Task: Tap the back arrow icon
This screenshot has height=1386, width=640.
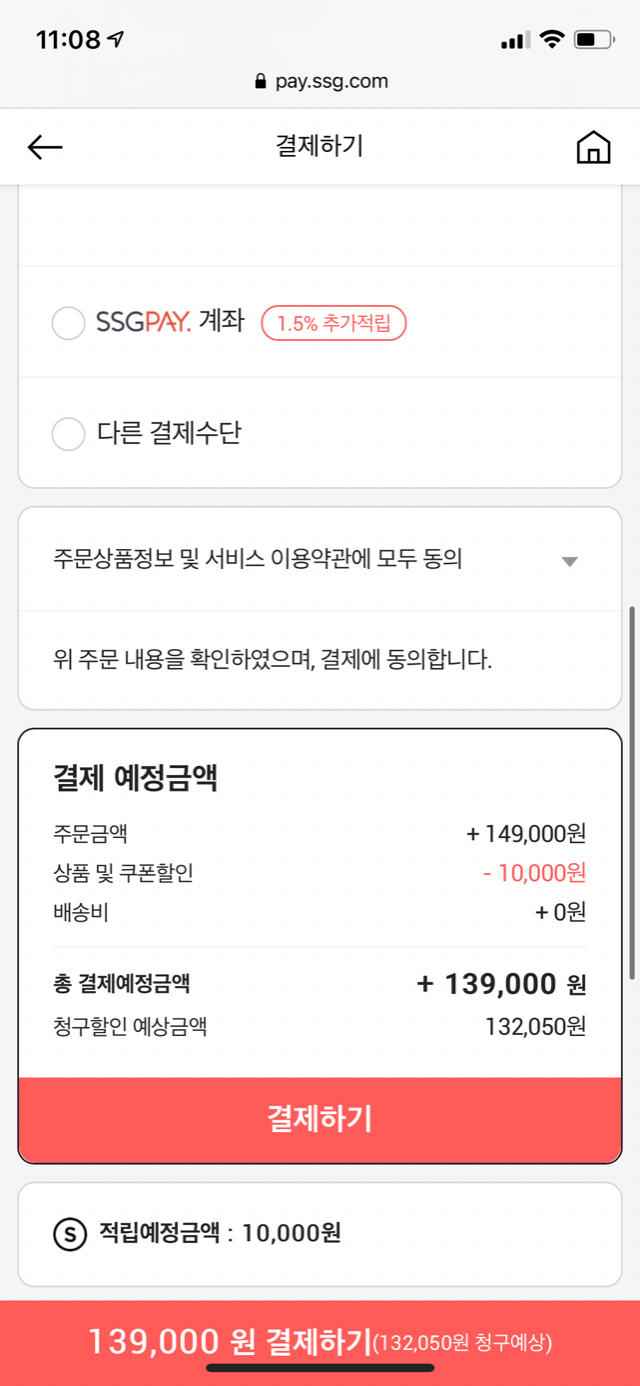Action: coord(45,148)
